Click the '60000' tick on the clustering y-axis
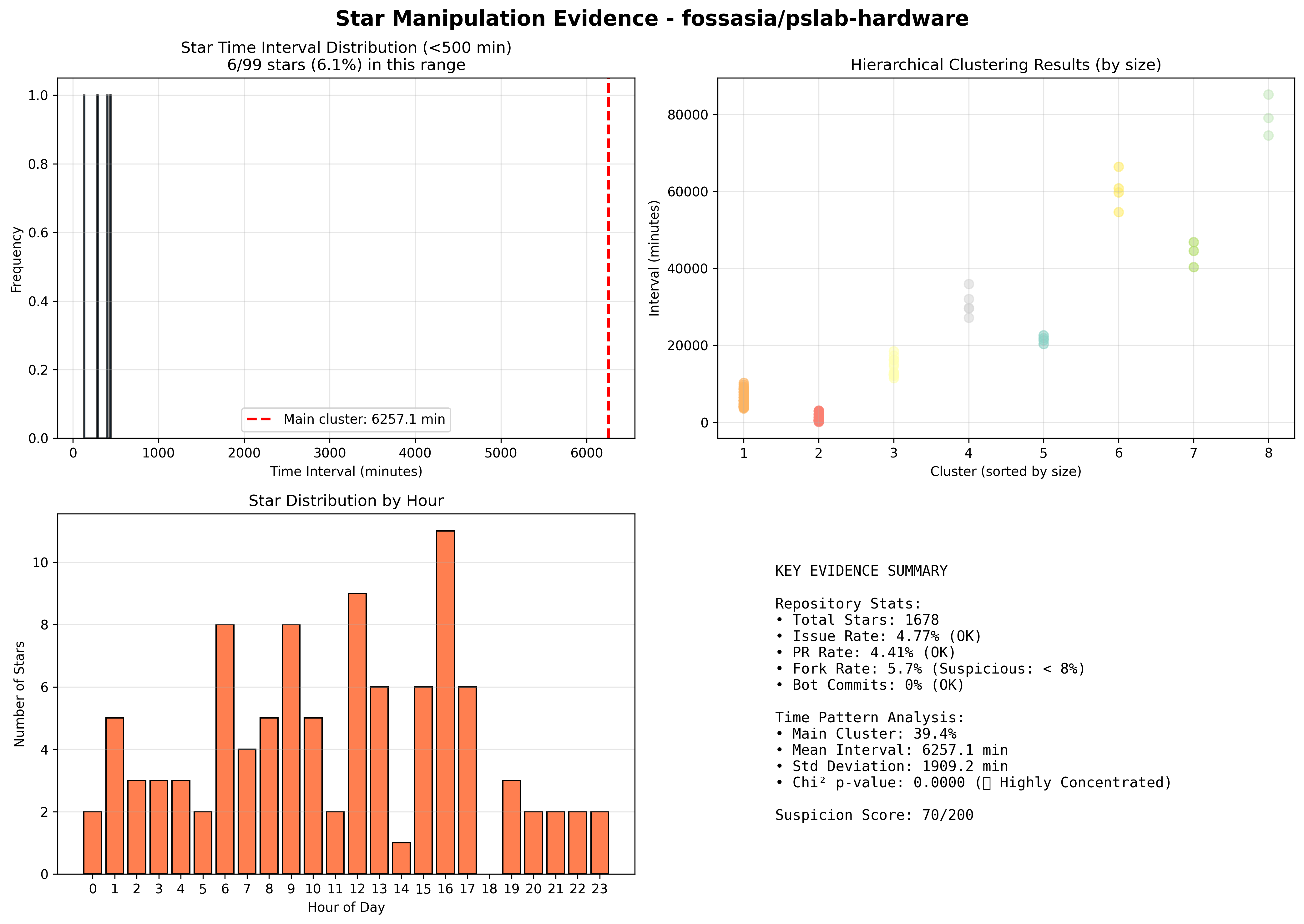Viewport: 1304px width, 924px height. 687,192
